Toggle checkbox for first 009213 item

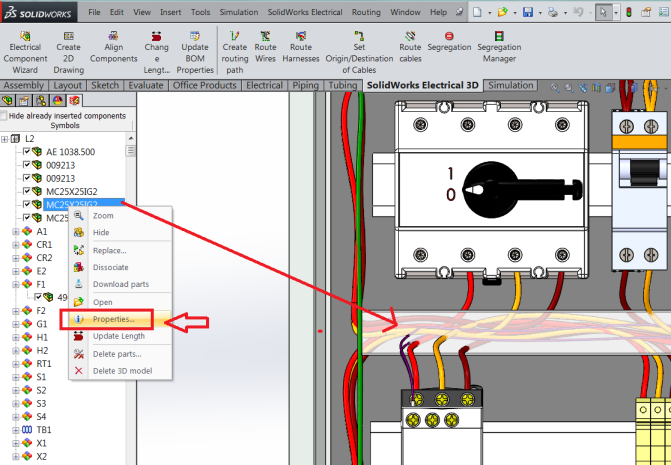27,165
